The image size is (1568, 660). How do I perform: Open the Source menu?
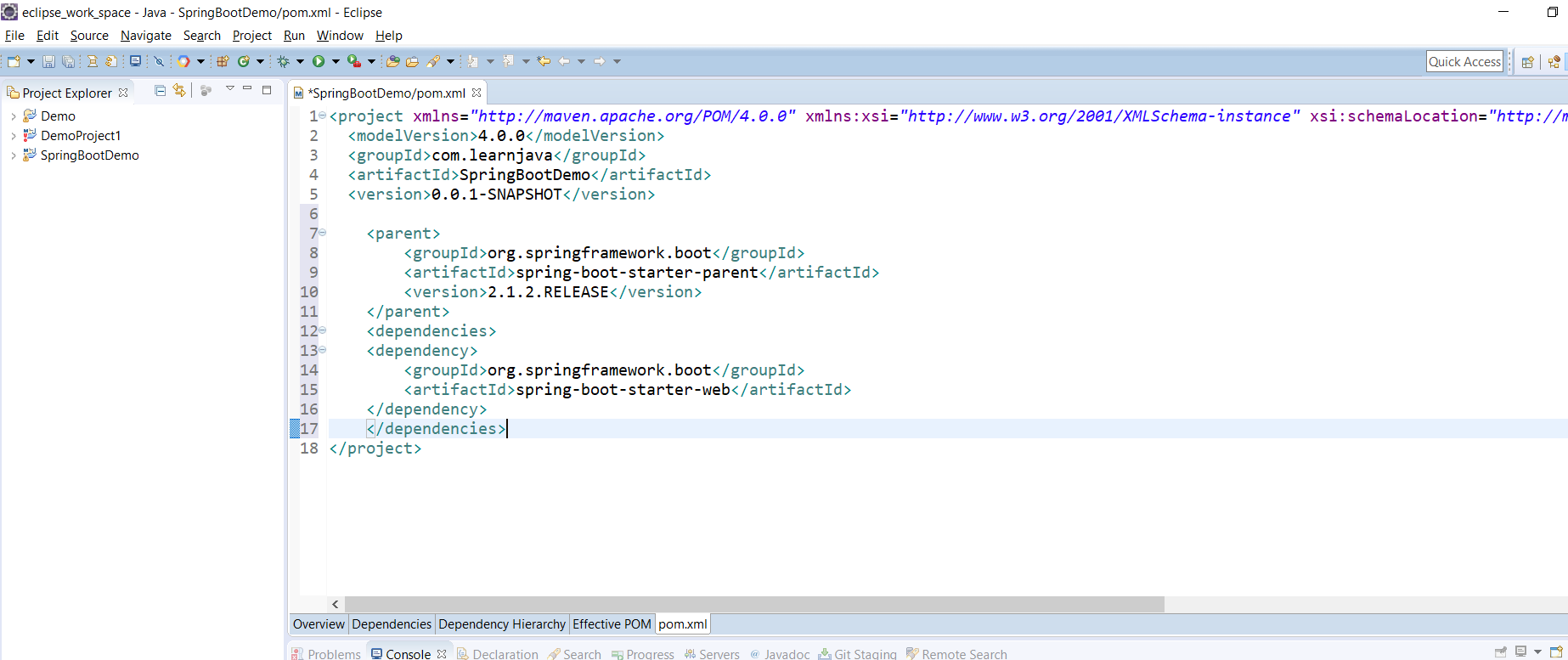89,36
